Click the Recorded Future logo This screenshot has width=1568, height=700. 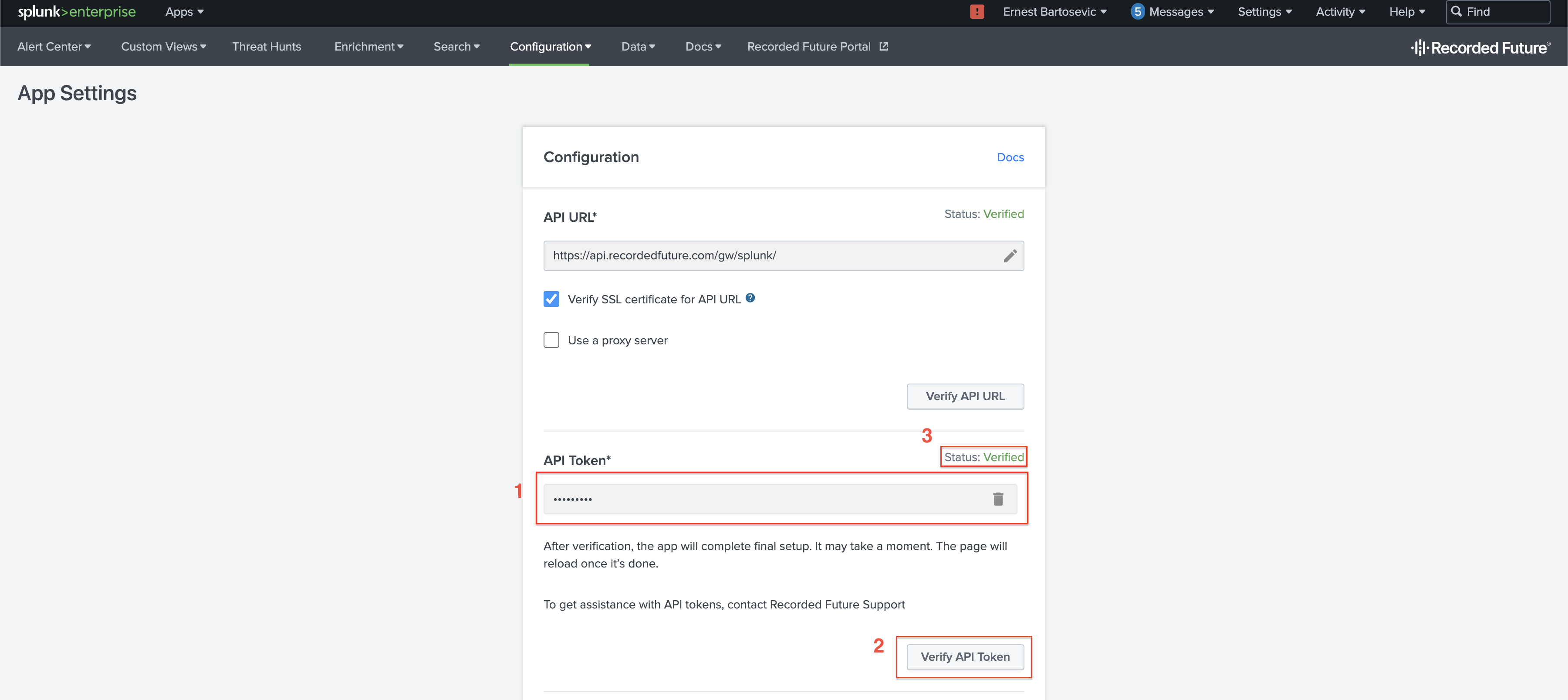point(1480,48)
